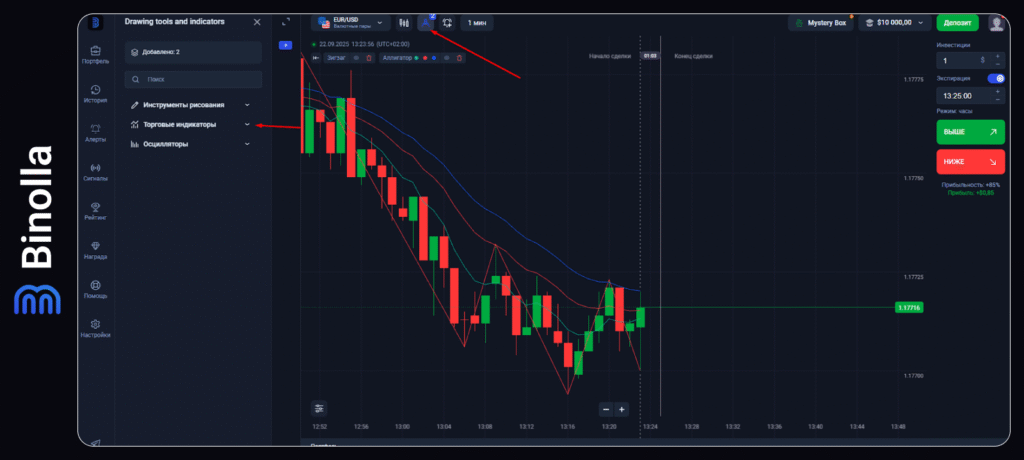1024x460 pixels.
Task: Open the Рейтинг sidebar item
Action: pyautogui.click(x=95, y=210)
